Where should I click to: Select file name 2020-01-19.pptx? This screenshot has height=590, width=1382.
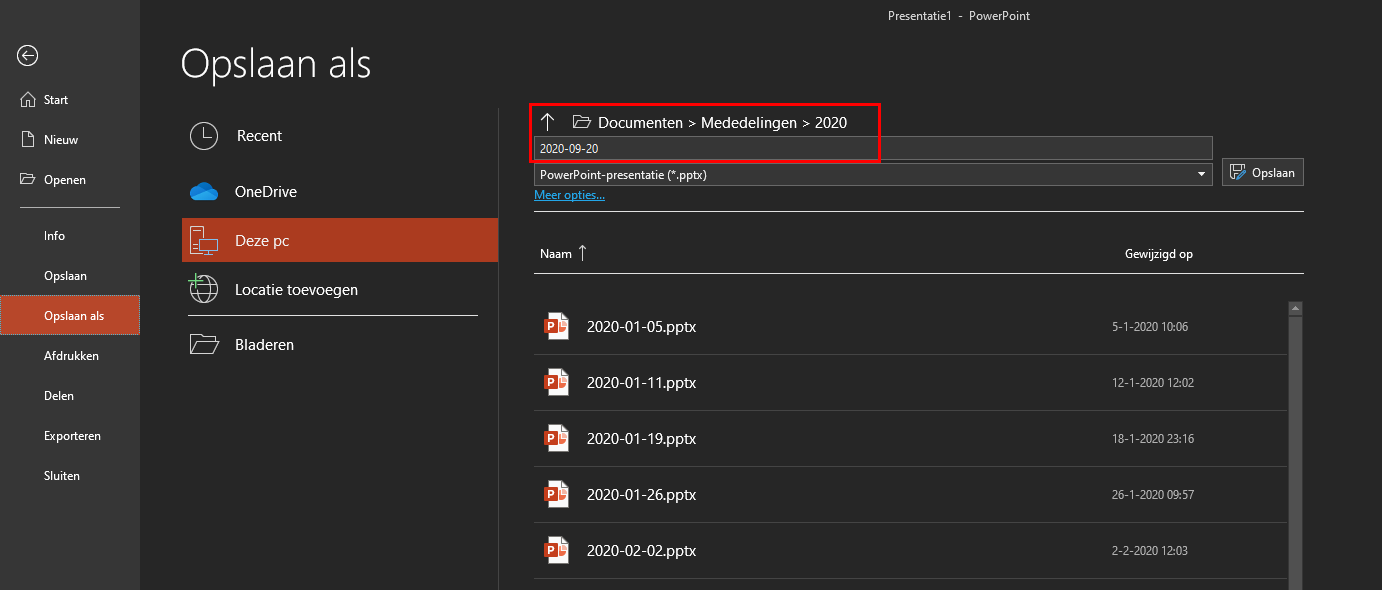click(641, 439)
